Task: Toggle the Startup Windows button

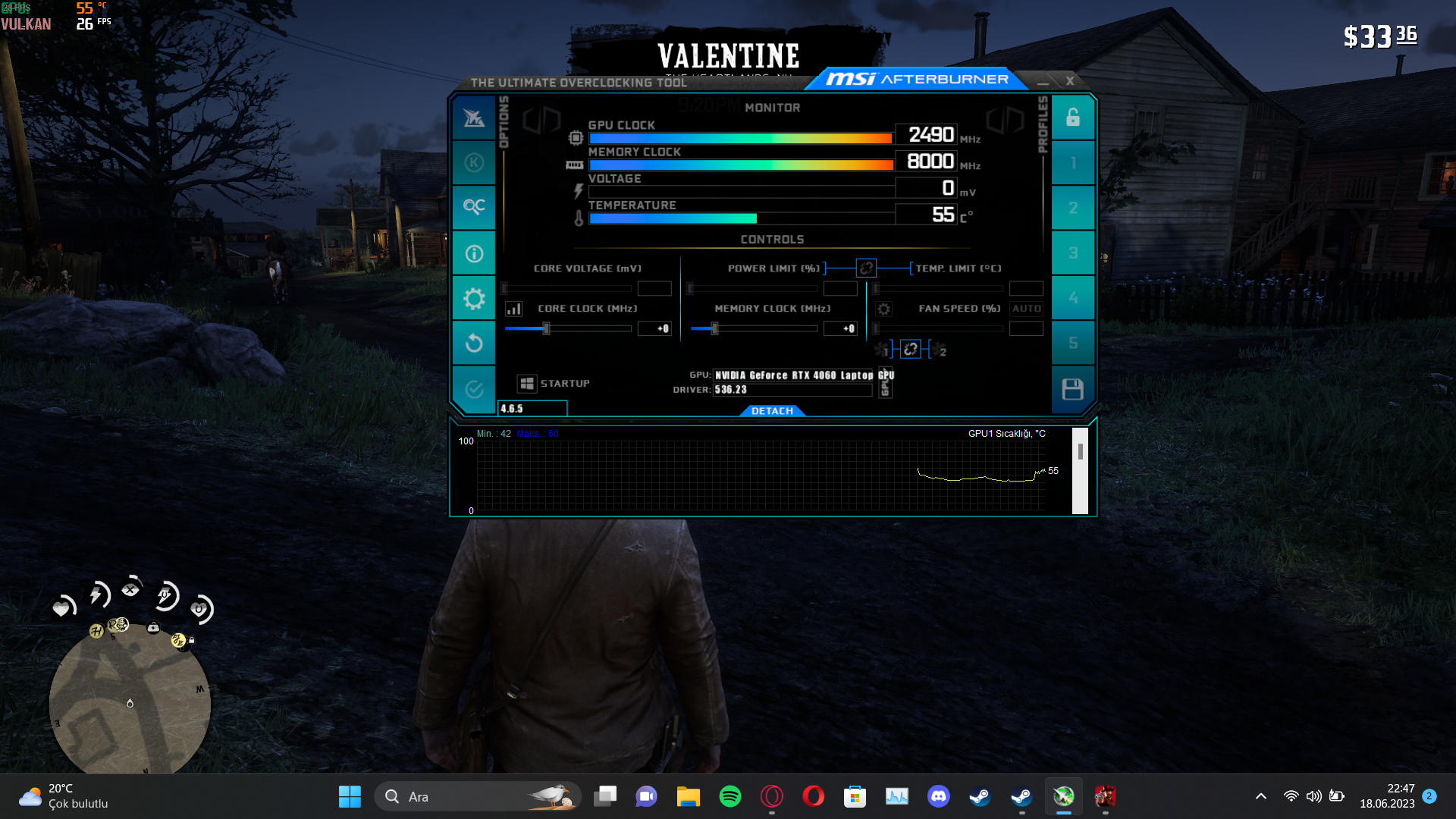Action: click(x=527, y=384)
